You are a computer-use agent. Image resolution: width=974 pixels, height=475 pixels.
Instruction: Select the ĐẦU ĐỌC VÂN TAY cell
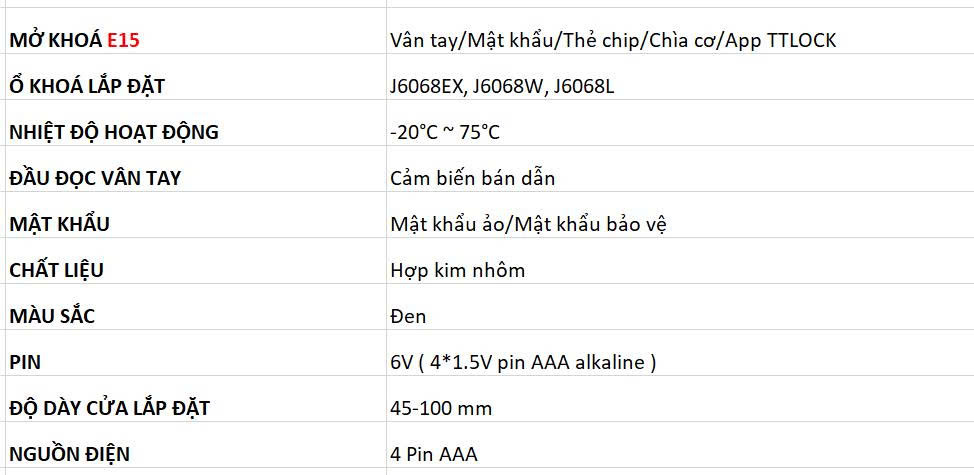[x=95, y=178]
